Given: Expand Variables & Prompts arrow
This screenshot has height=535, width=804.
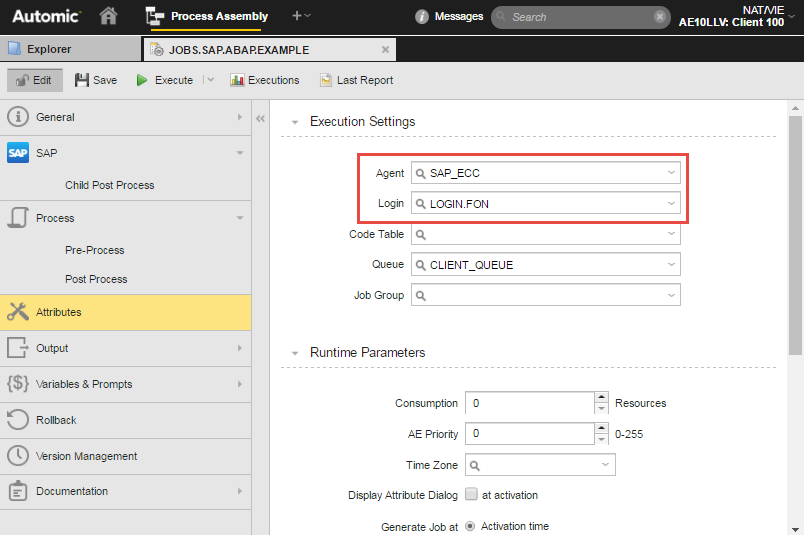Looking at the screenshot, I should (239, 384).
